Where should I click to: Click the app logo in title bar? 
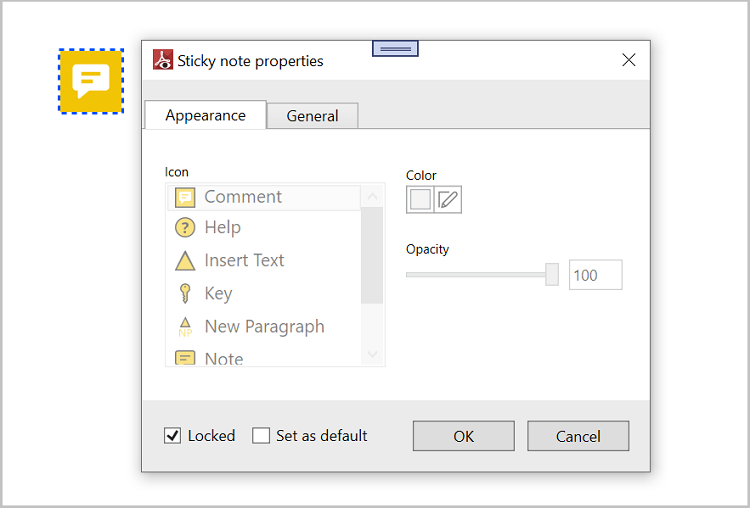click(163, 61)
